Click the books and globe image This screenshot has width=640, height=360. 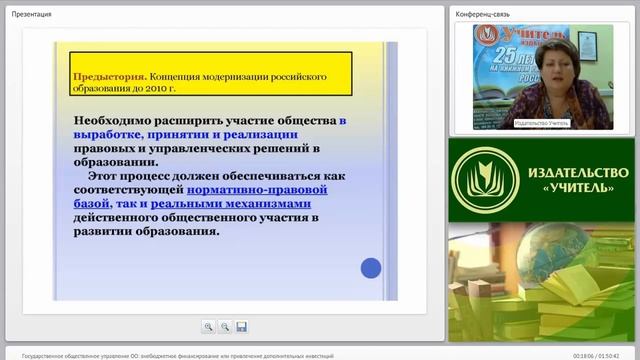click(x=541, y=282)
